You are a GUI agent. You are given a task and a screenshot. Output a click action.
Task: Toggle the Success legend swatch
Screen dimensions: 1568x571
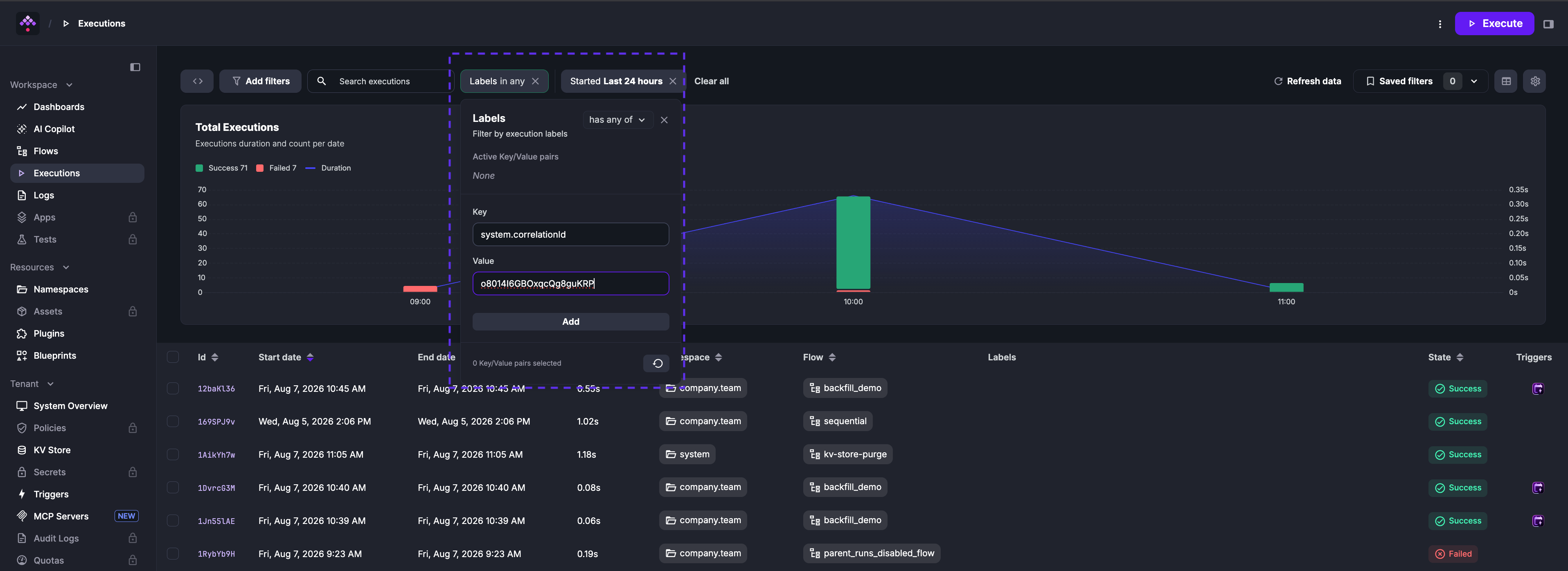(x=199, y=168)
